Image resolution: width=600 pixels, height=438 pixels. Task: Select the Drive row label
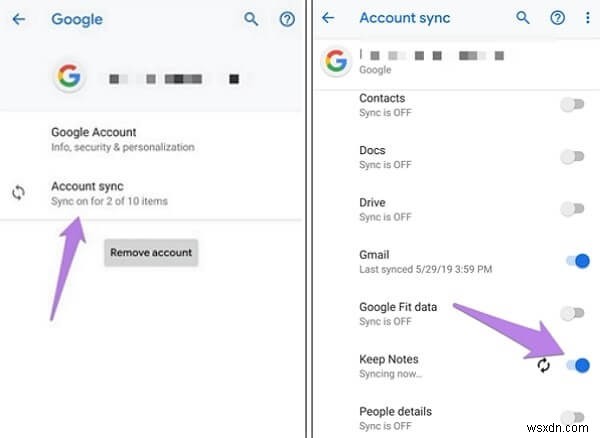(372, 203)
